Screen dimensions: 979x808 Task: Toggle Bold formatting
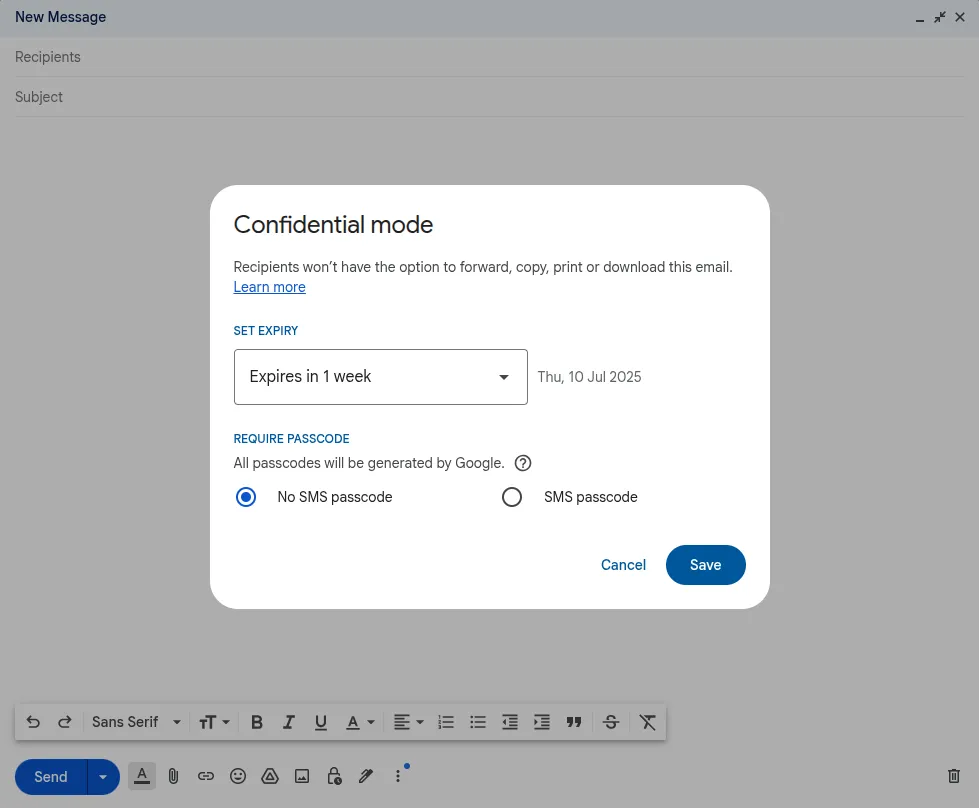[257, 722]
